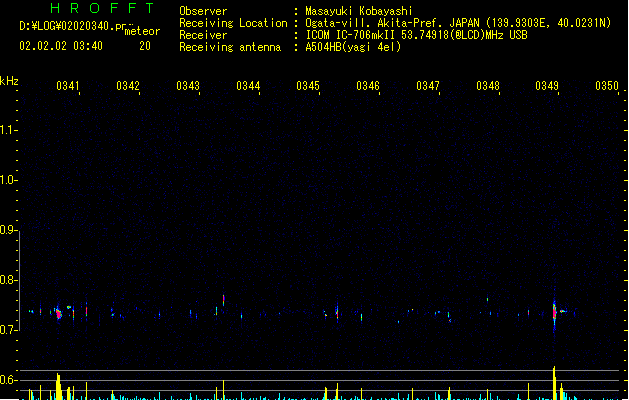Click the bright meteor echo near 0341
629x400 pixels.
pos(59,313)
